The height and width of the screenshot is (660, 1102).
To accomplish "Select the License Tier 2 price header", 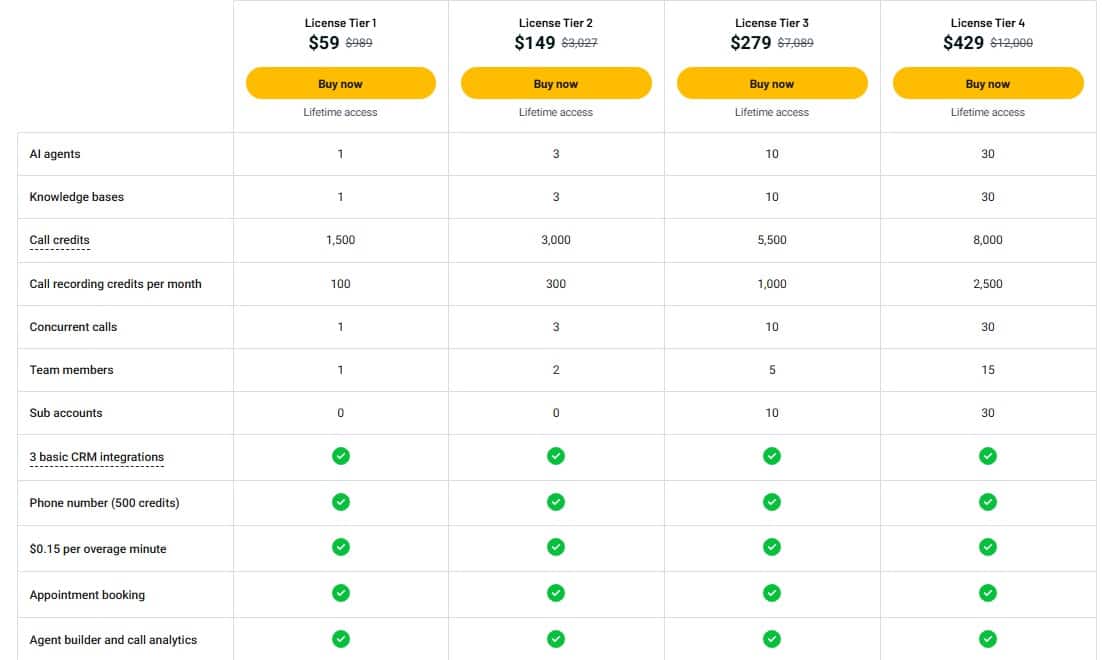I will pyautogui.click(x=556, y=42).
